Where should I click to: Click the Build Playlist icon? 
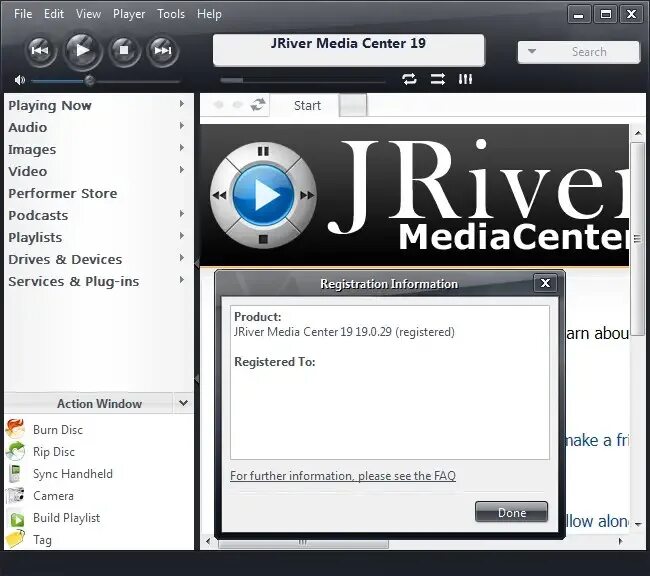[x=17, y=519]
